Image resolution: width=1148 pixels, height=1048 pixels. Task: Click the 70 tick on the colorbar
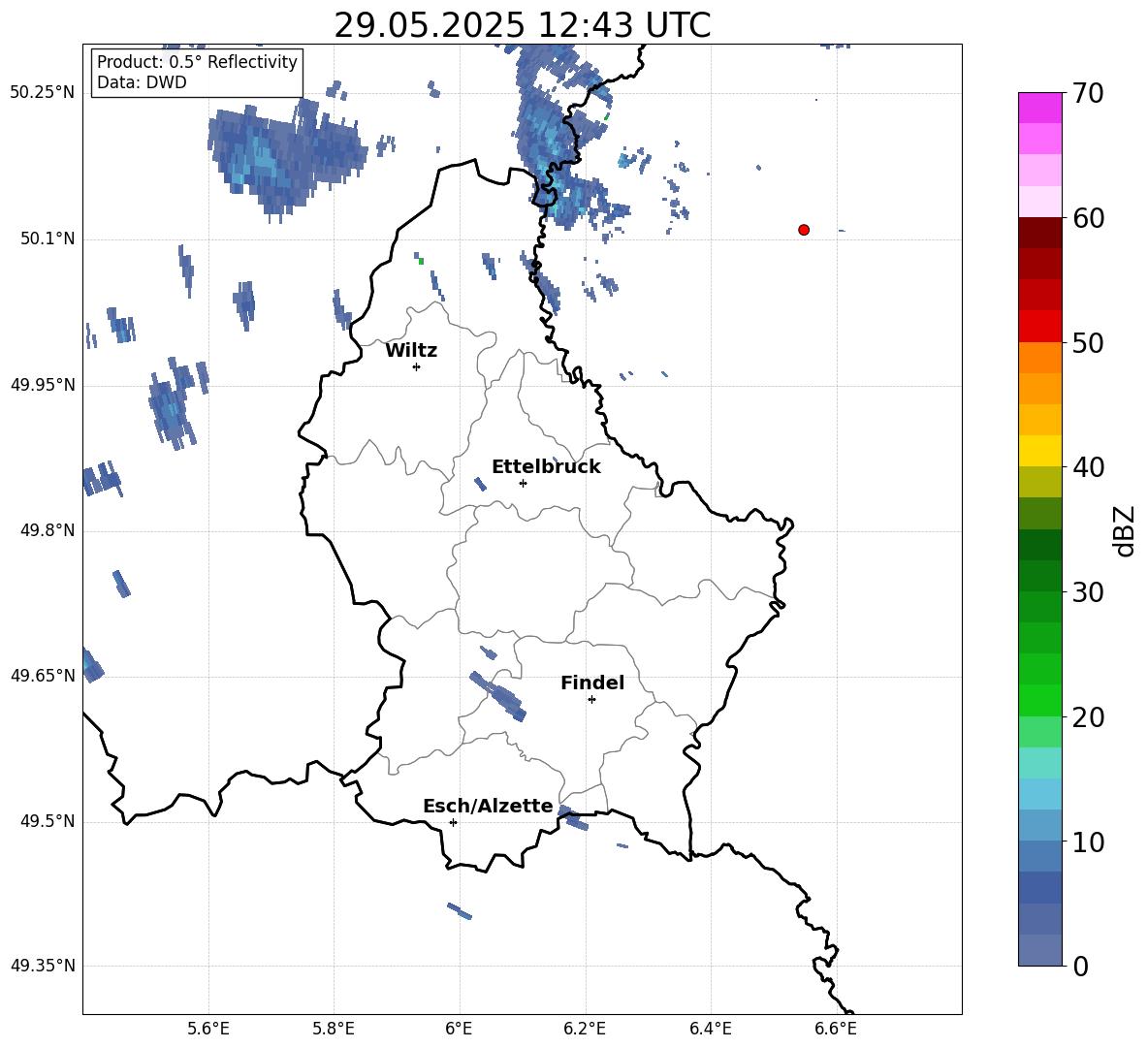tap(1088, 93)
